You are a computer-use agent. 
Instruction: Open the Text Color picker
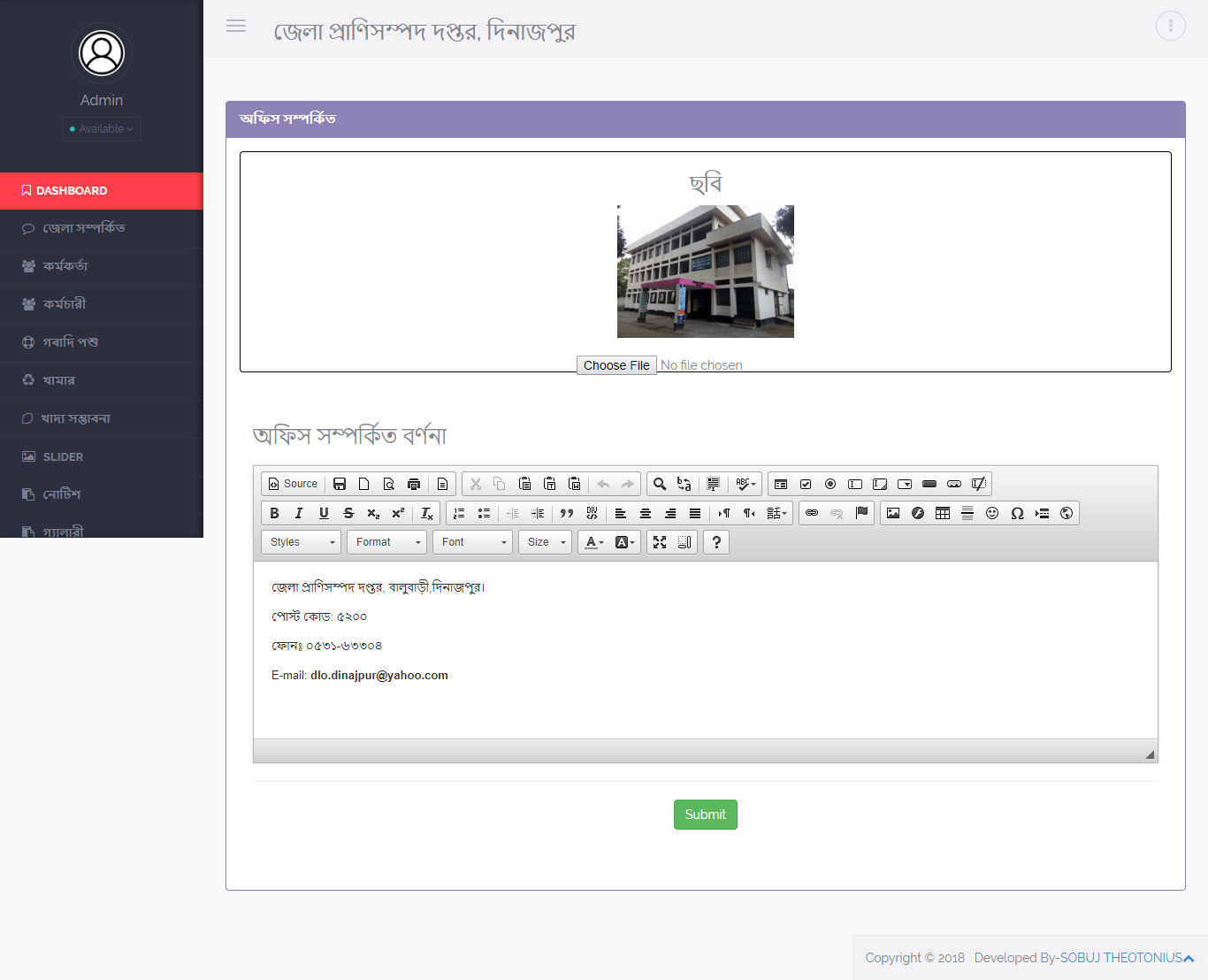click(592, 541)
